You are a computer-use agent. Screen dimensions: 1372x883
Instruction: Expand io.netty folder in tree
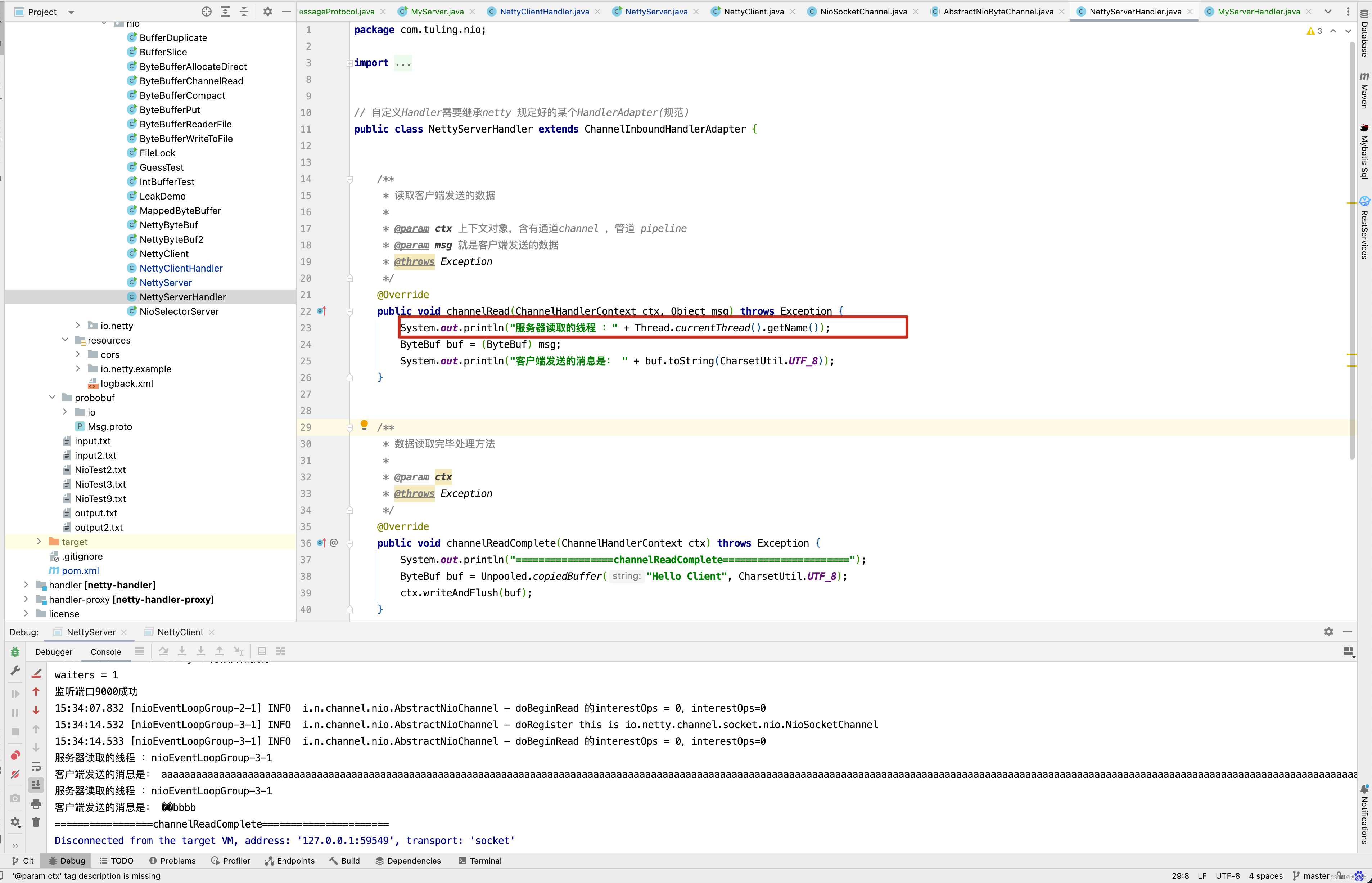pyautogui.click(x=78, y=325)
